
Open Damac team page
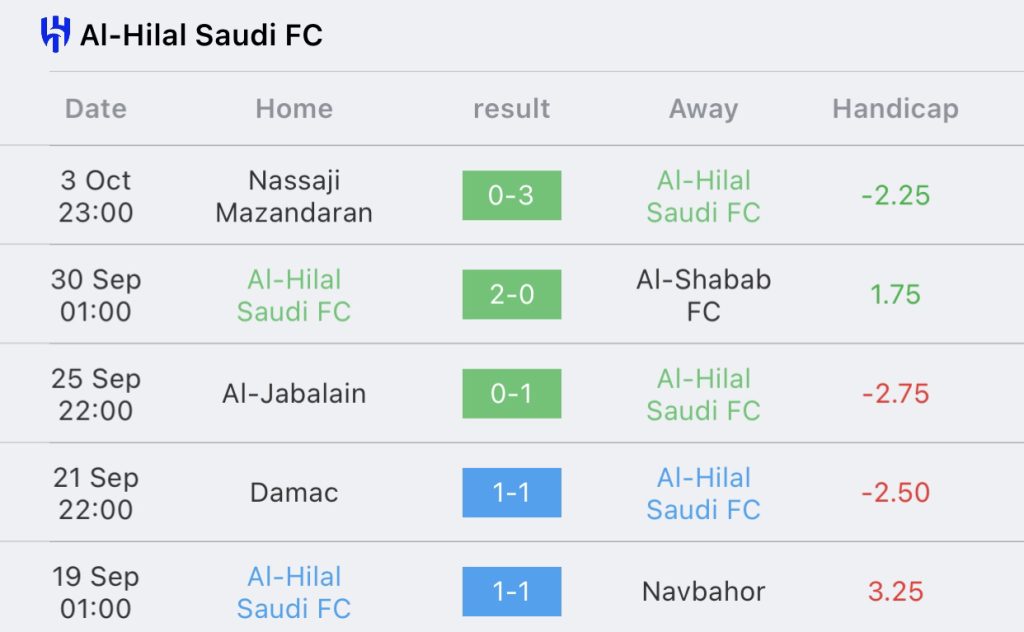pos(294,493)
